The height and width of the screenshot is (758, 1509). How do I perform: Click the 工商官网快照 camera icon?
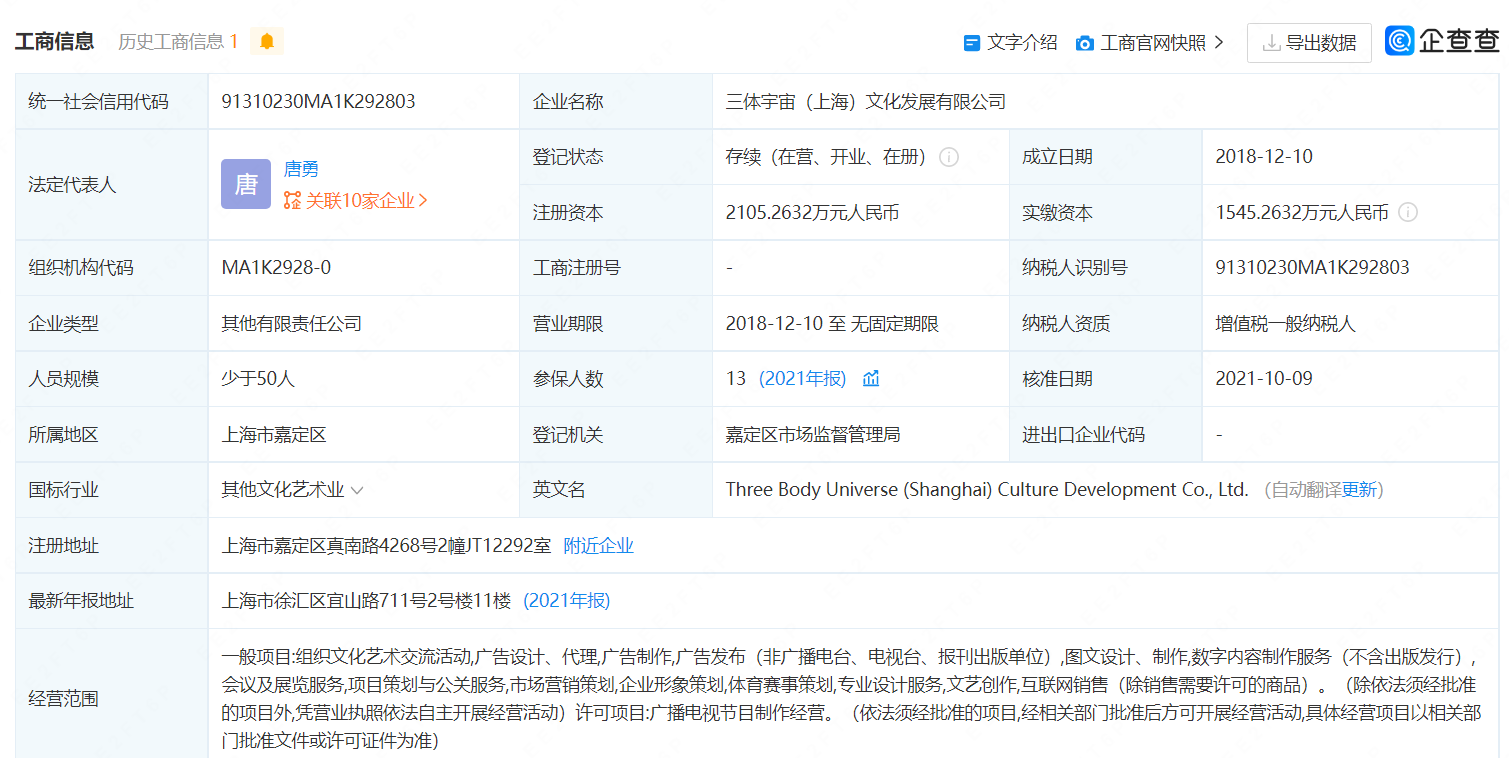pos(1085,43)
